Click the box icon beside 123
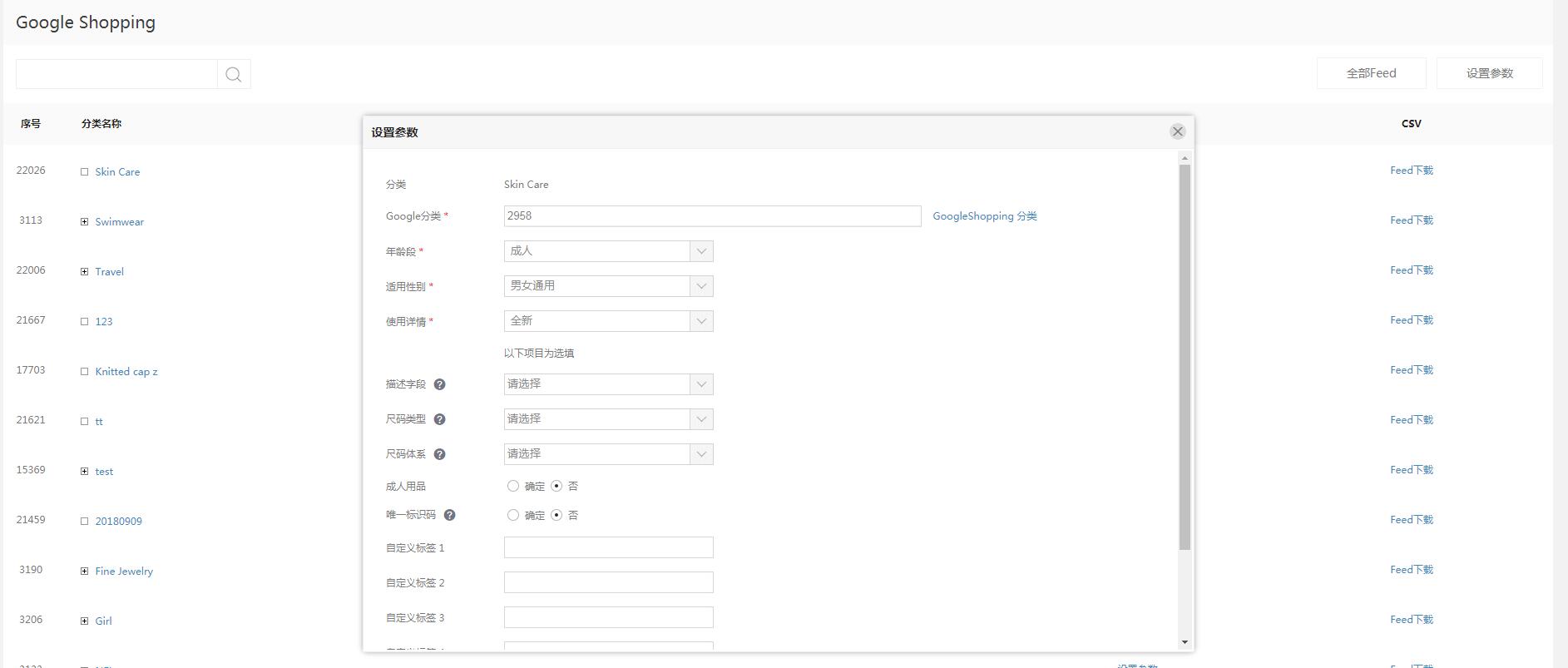The width and height of the screenshot is (1568, 668). pyautogui.click(x=84, y=321)
